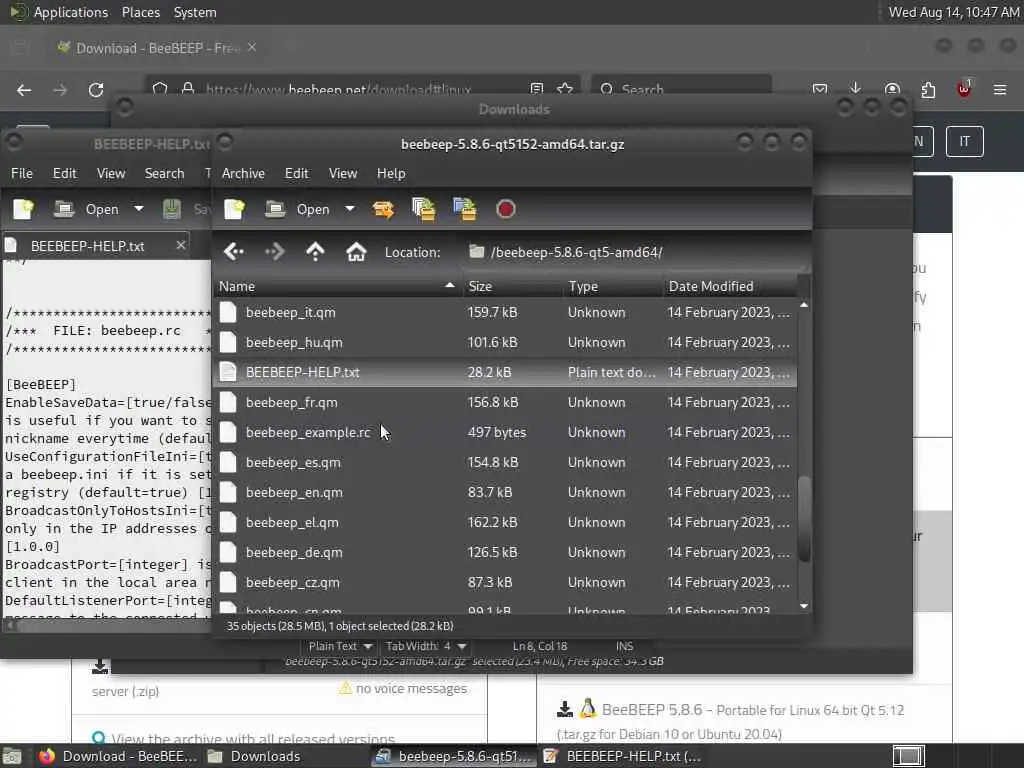Image resolution: width=1024 pixels, height=768 pixels.
Task: Switch the website language to IT
Action: 965,141
